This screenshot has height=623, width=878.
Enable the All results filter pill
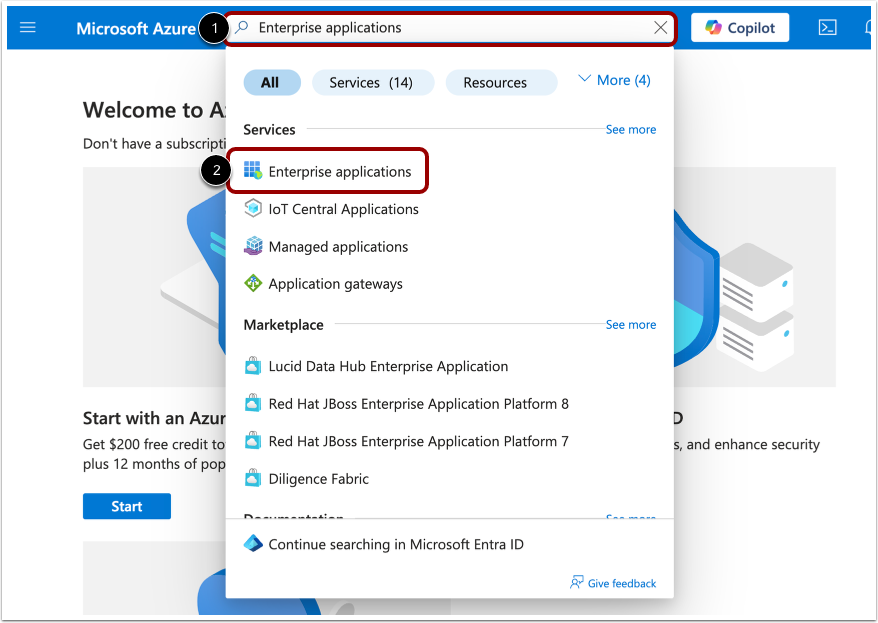click(271, 82)
